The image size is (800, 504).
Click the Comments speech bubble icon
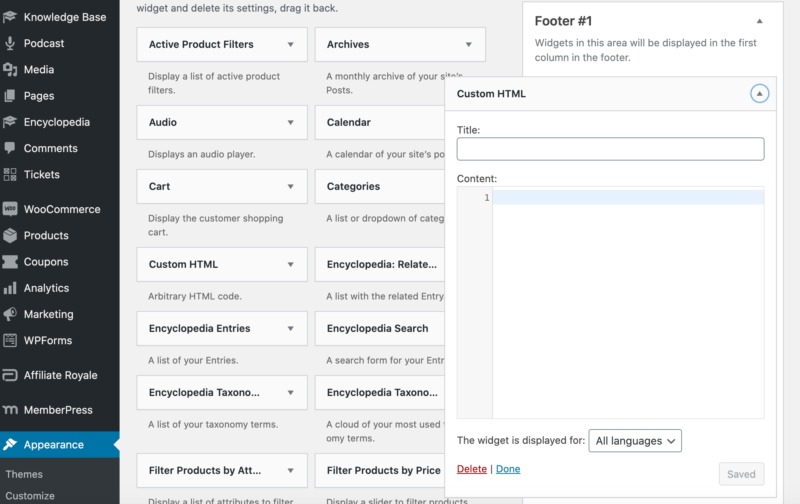(10, 148)
